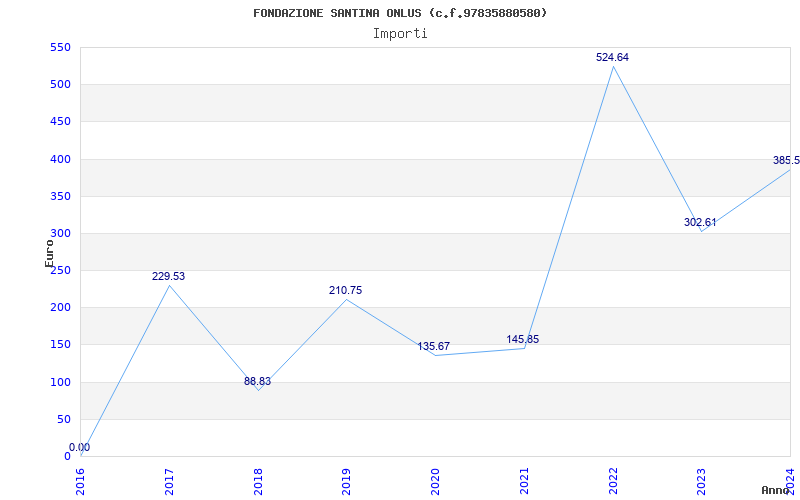Image resolution: width=800 pixels, height=500 pixels.
Task: Click the 500 y-axis tick label
Action: [x=60, y=85]
